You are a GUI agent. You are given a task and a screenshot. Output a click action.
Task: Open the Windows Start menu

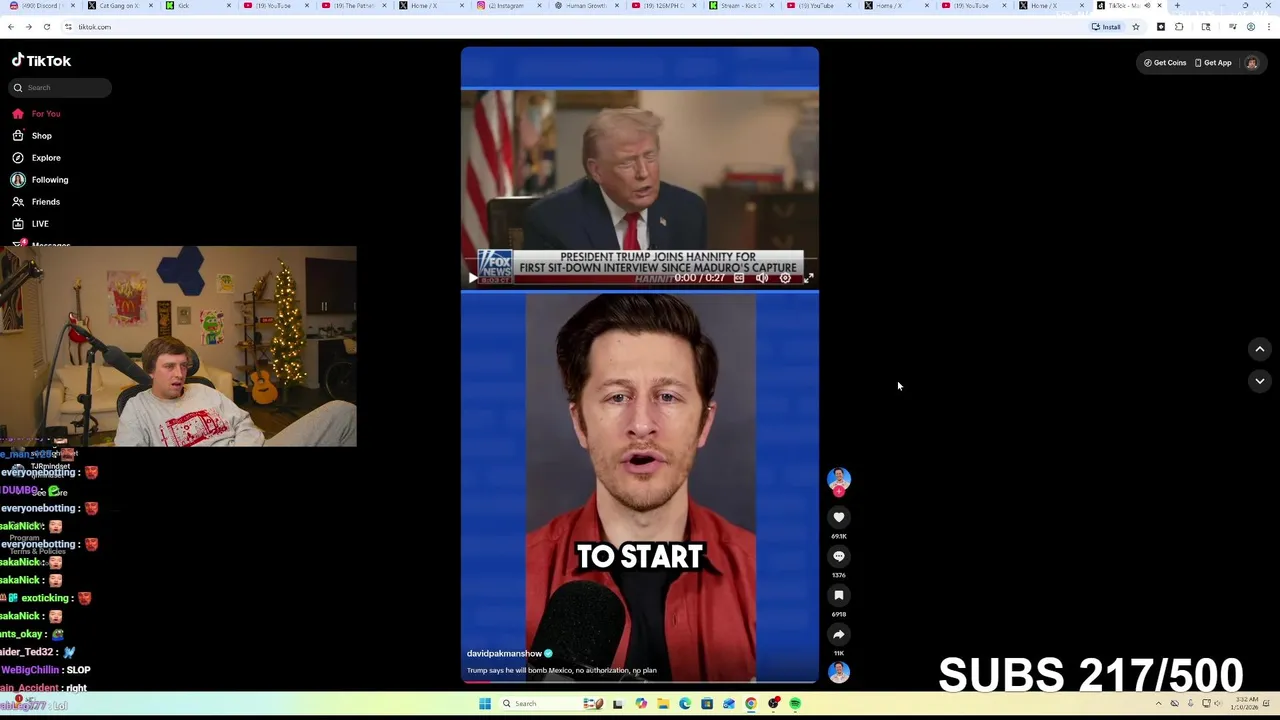click(485, 704)
